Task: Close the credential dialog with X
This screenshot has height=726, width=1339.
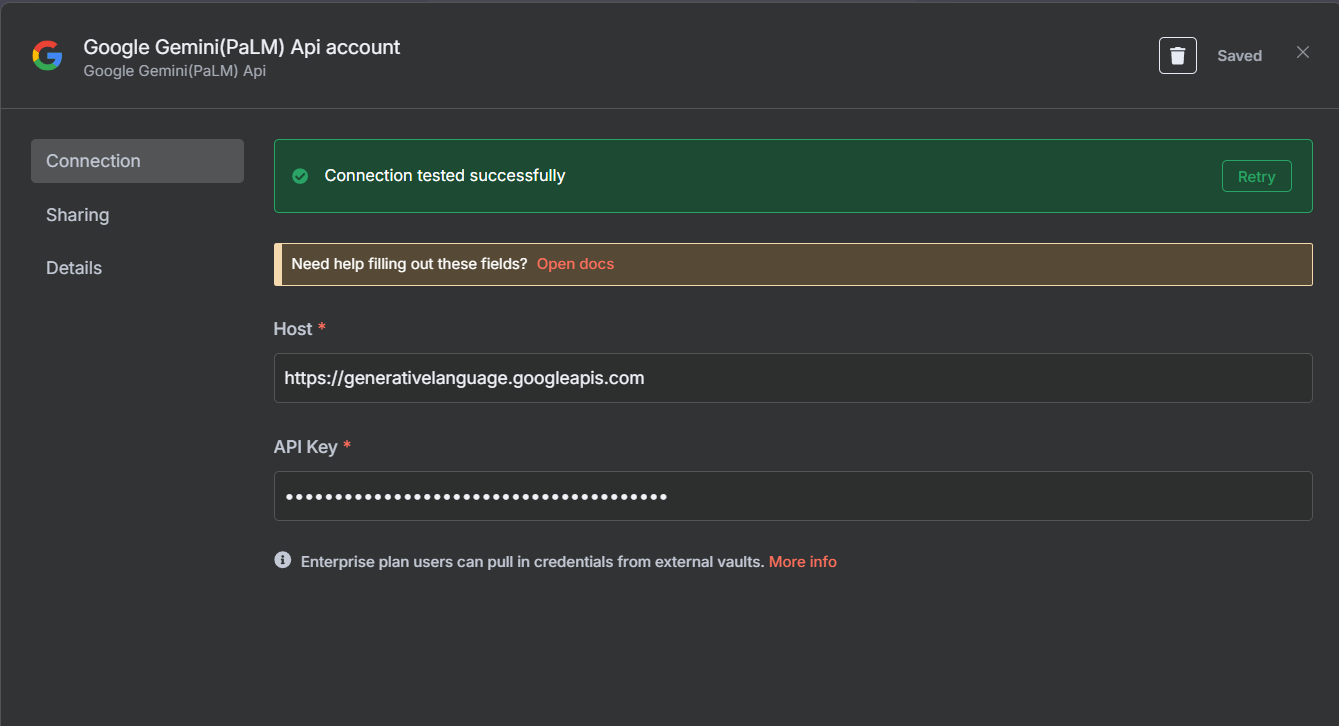Action: click(x=1302, y=52)
